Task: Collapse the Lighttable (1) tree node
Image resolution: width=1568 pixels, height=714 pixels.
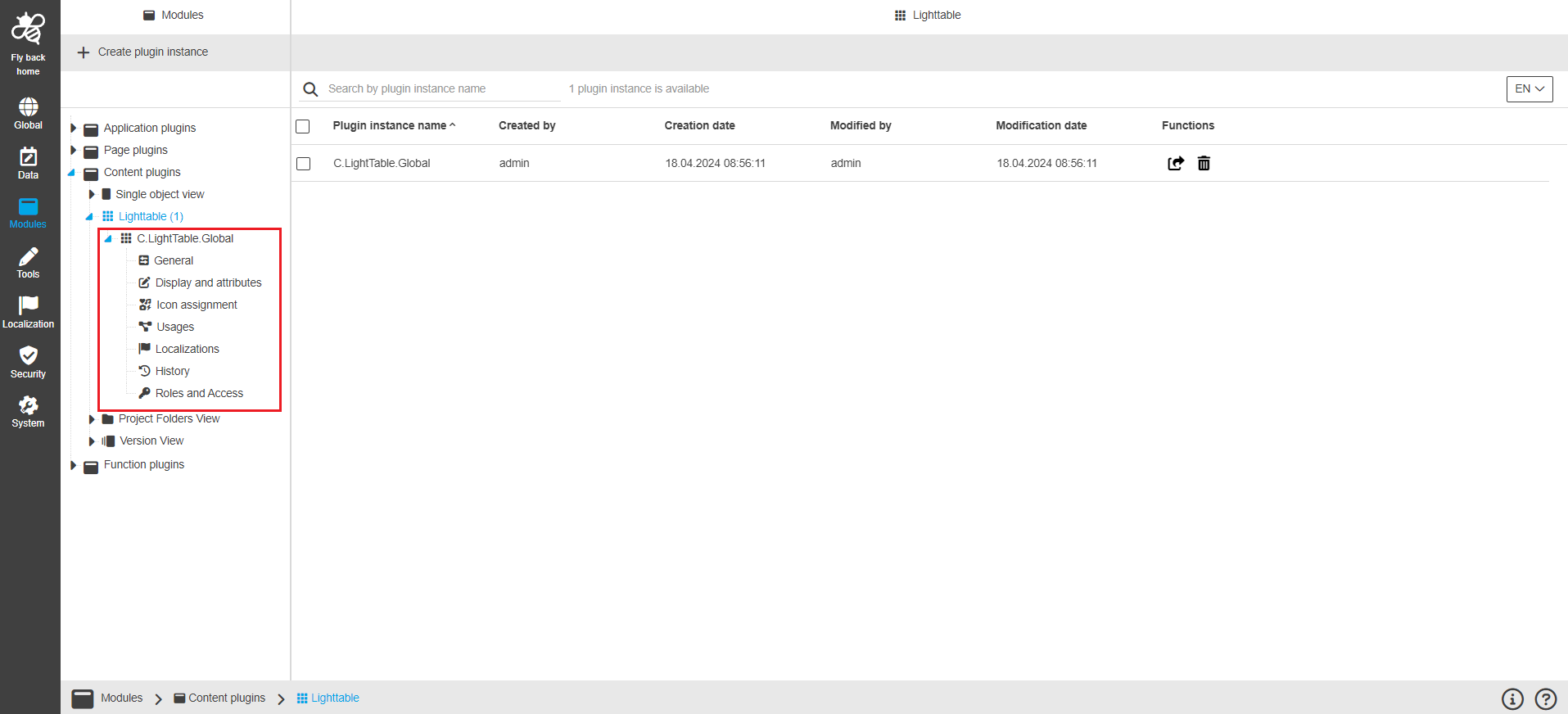Action: click(x=89, y=216)
